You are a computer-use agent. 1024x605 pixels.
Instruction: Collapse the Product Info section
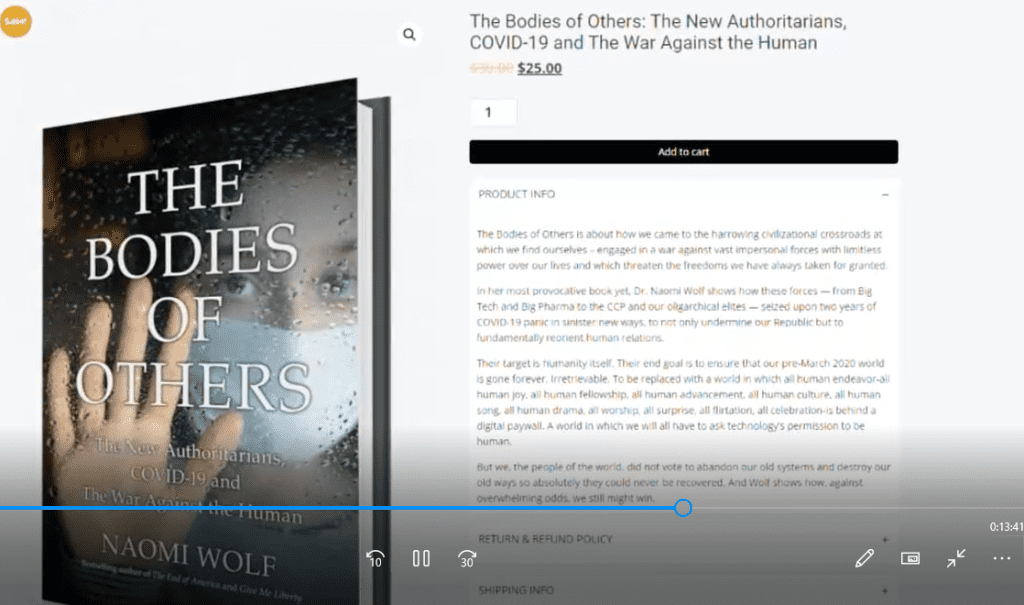pyautogui.click(x=885, y=195)
